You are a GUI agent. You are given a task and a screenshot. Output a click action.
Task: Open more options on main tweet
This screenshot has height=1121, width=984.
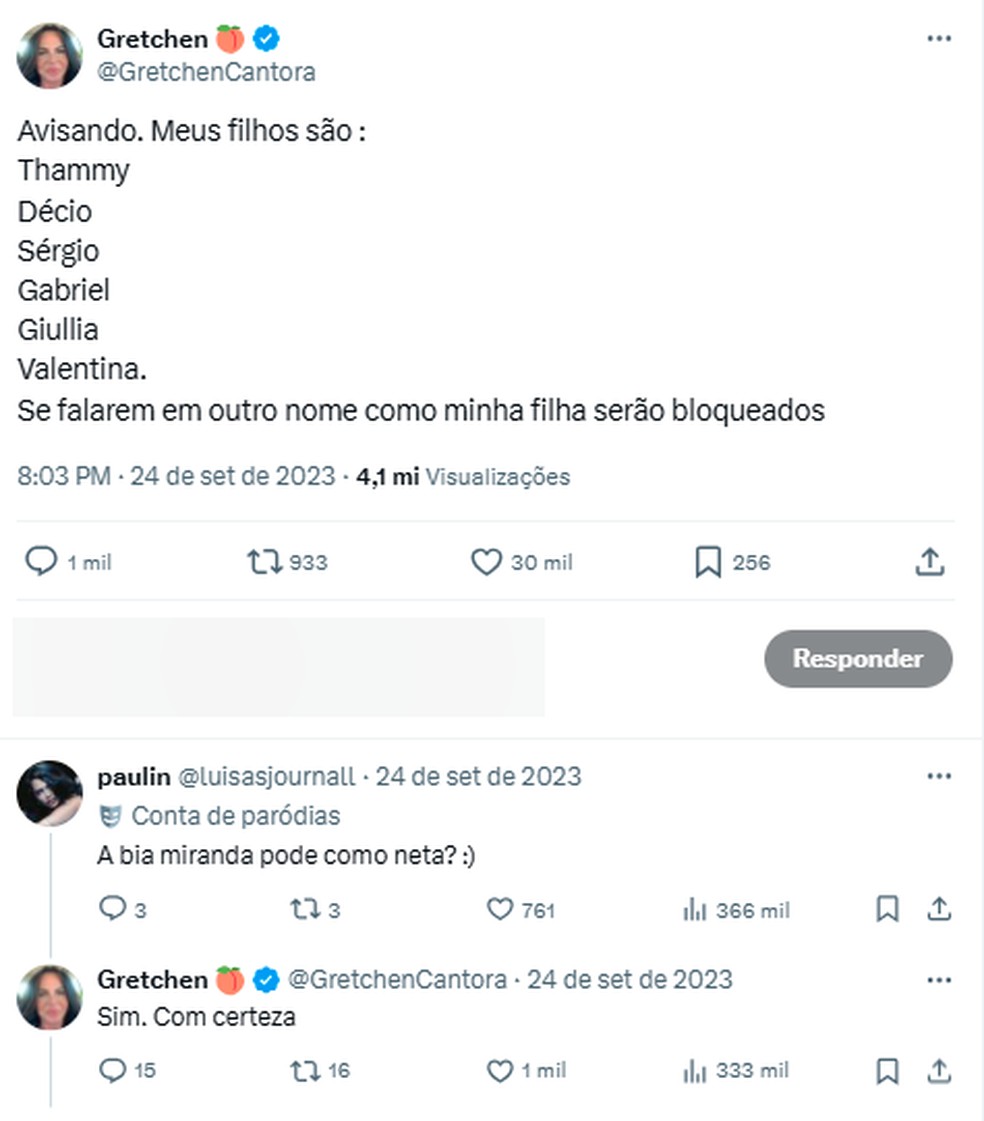pyautogui.click(x=938, y=38)
